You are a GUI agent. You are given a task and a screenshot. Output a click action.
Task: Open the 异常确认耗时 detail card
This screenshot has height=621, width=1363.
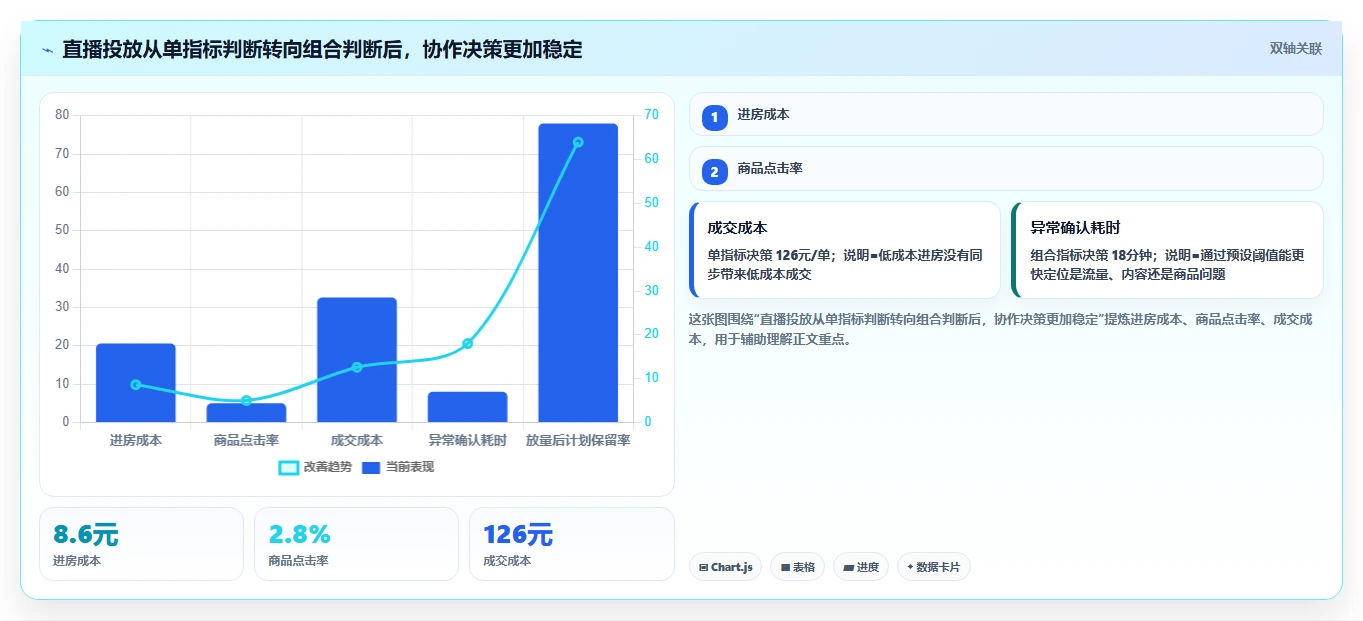click(1167, 250)
